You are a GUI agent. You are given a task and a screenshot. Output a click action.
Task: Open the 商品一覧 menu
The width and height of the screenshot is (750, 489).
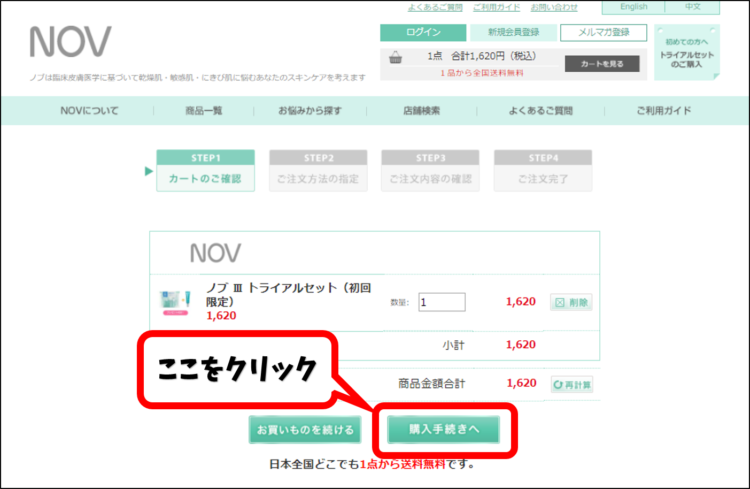(204, 111)
